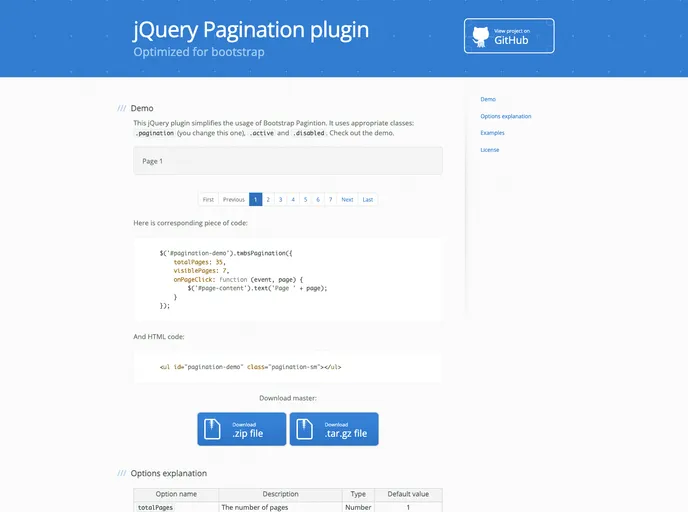
Task: Open Options explanation sidebar link
Action: pyautogui.click(x=505, y=116)
